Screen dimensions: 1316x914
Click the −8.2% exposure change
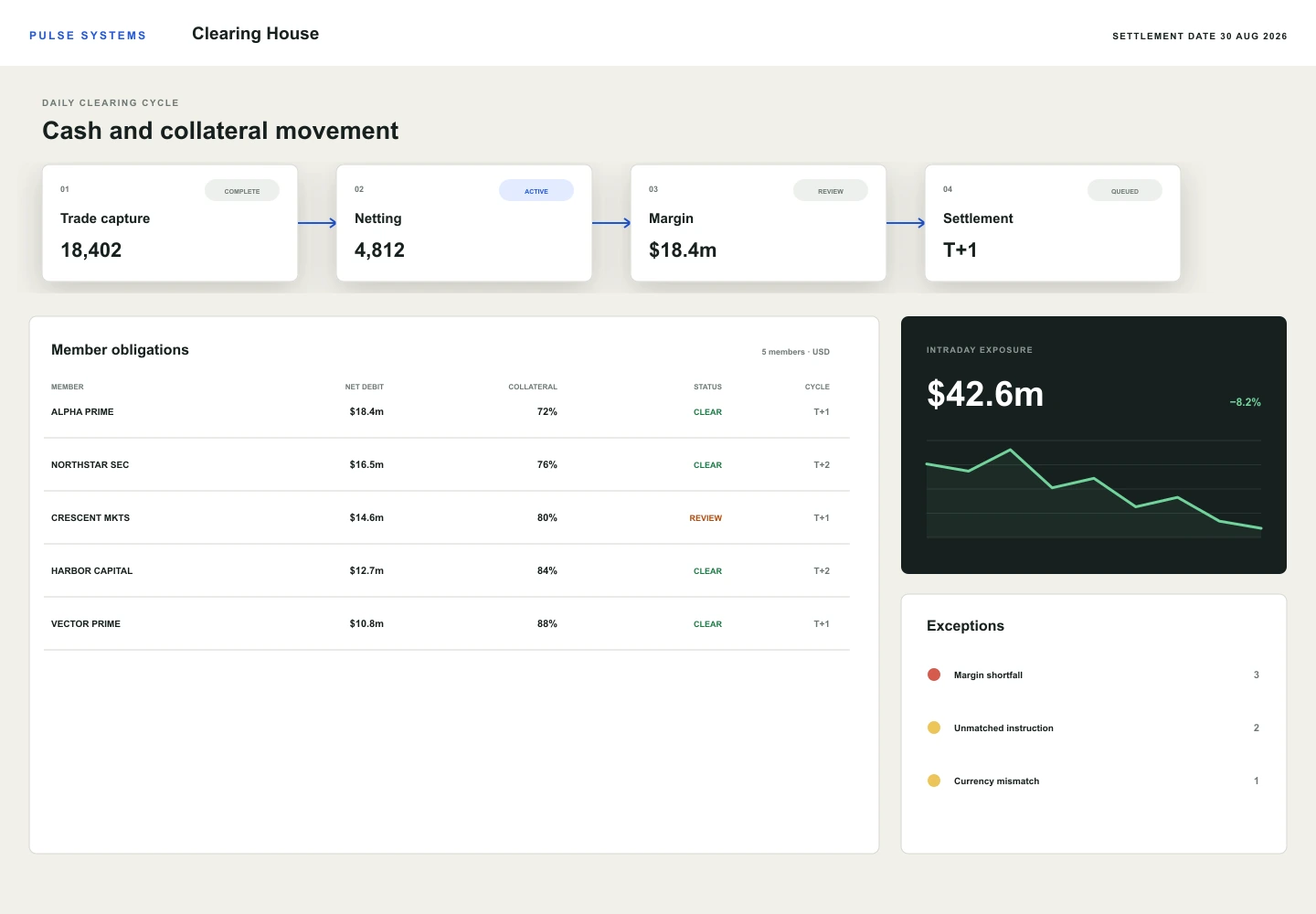[x=1245, y=402]
